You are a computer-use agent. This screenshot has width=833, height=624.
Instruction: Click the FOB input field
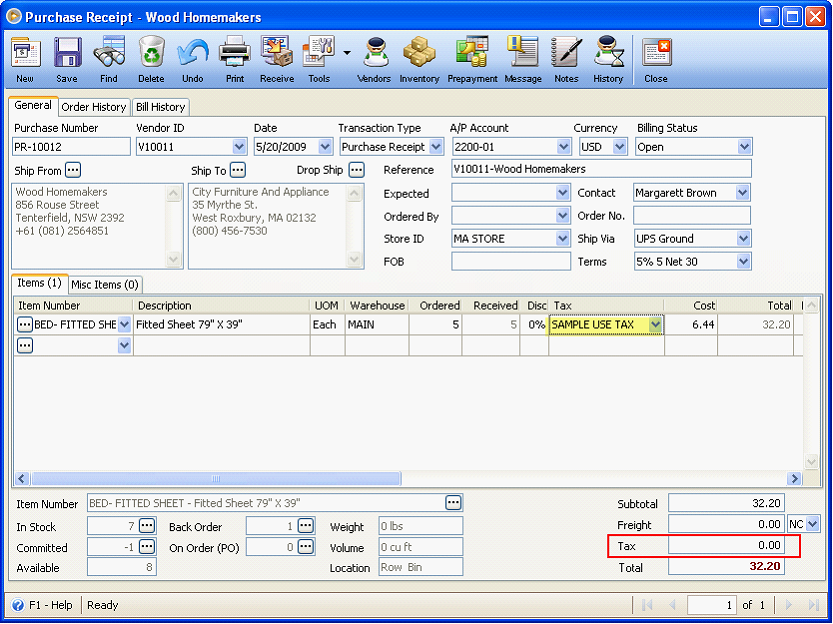[511, 261]
